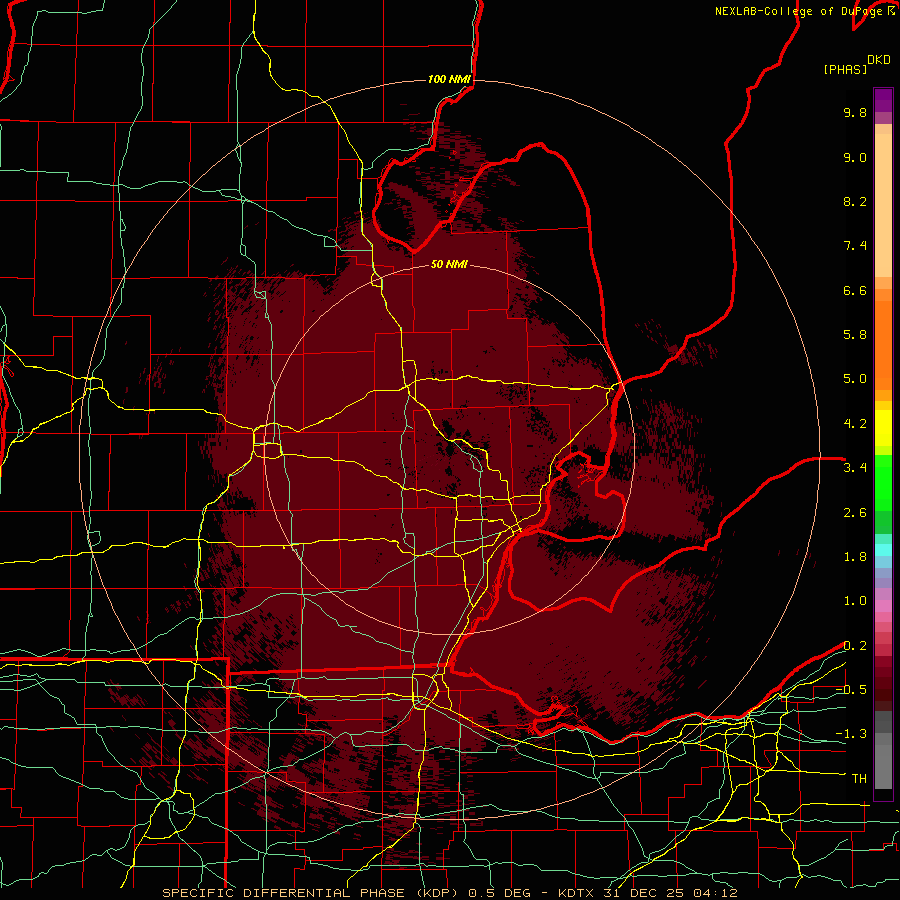
Task: Pick the orange segment of the color bar
Action: tap(883, 345)
